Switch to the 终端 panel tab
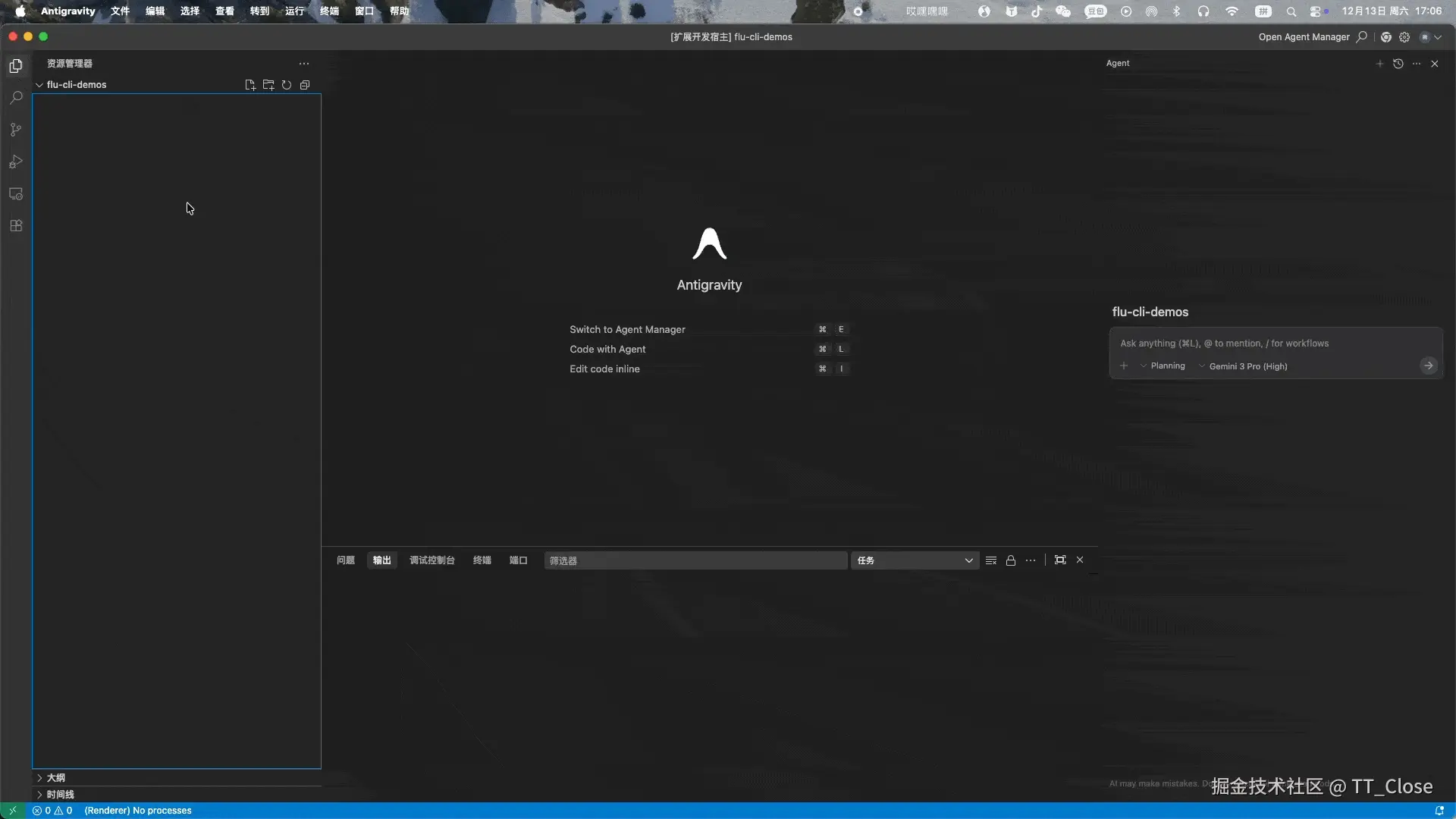Viewport: 1456px width, 819px height. (482, 560)
